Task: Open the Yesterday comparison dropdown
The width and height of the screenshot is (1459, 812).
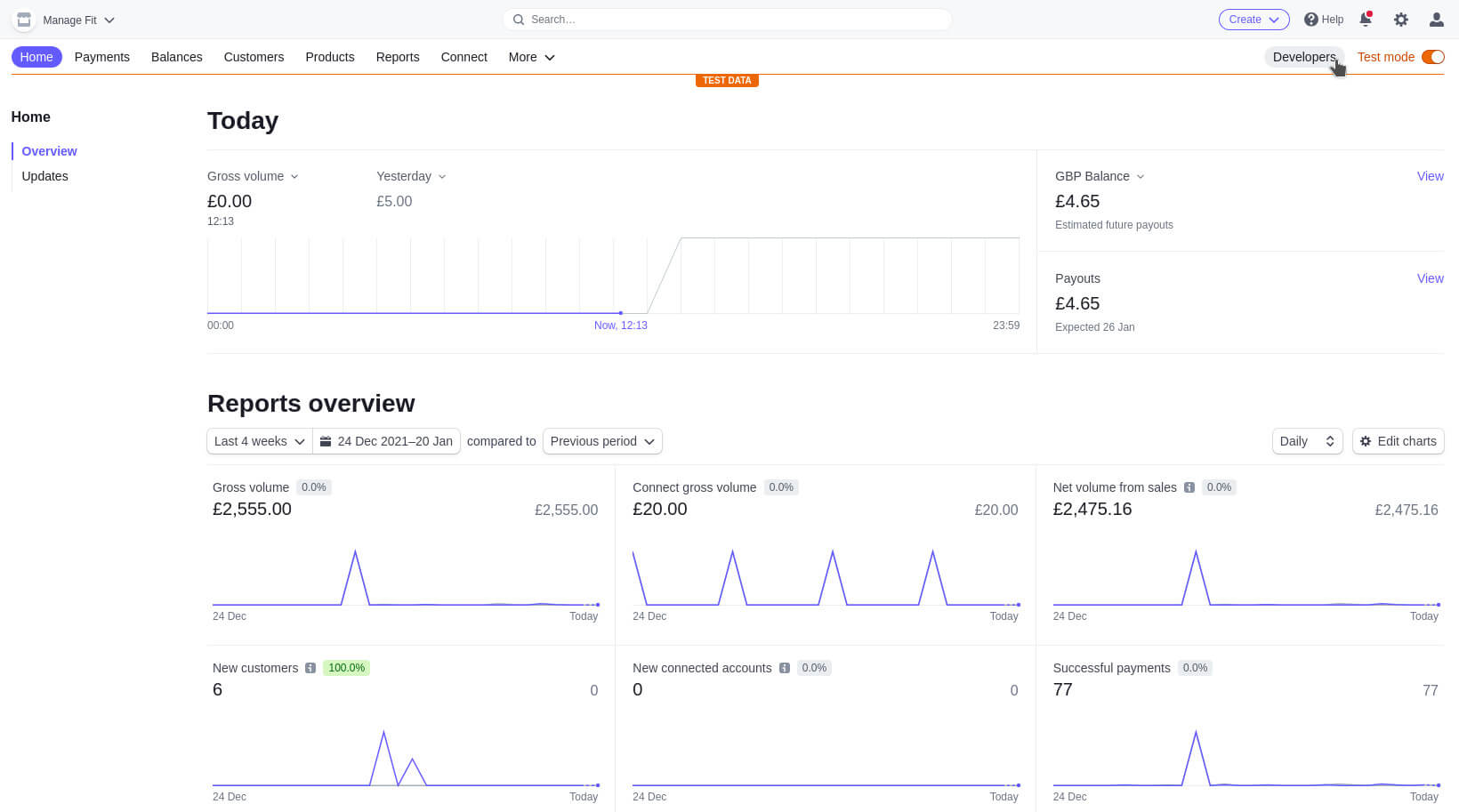Action: click(411, 176)
